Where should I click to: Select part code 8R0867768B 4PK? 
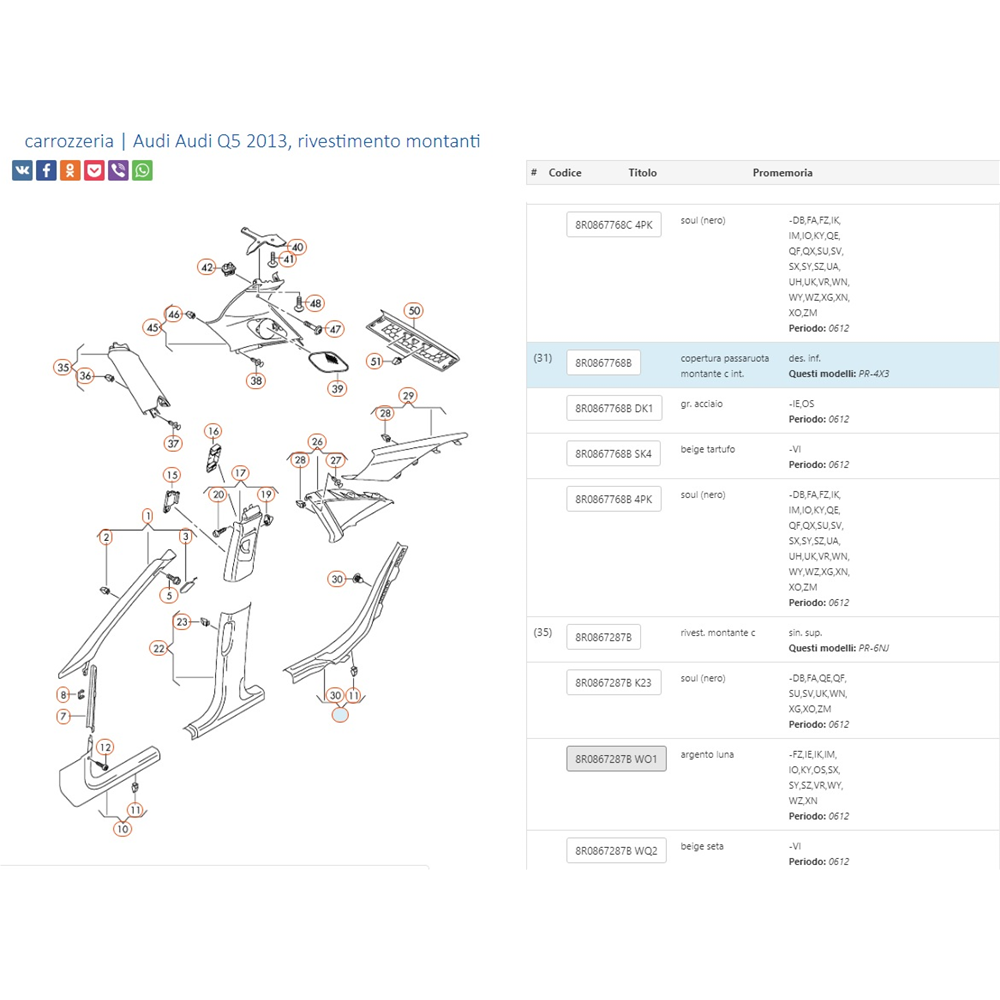614,499
